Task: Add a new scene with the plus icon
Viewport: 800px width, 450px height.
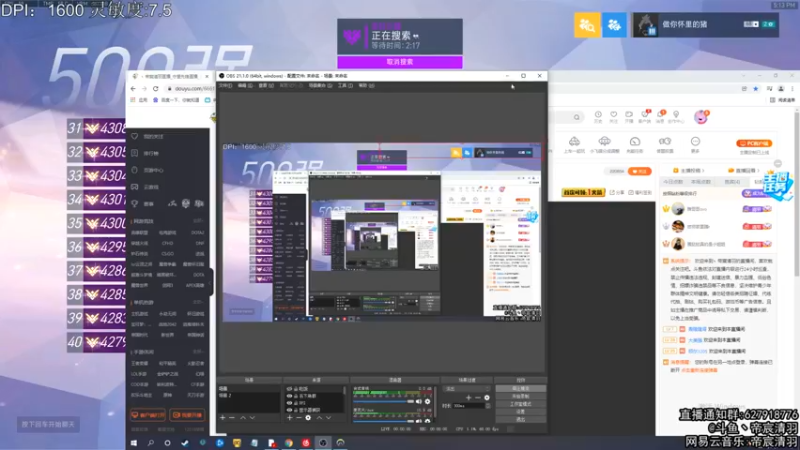Action: (222, 418)
